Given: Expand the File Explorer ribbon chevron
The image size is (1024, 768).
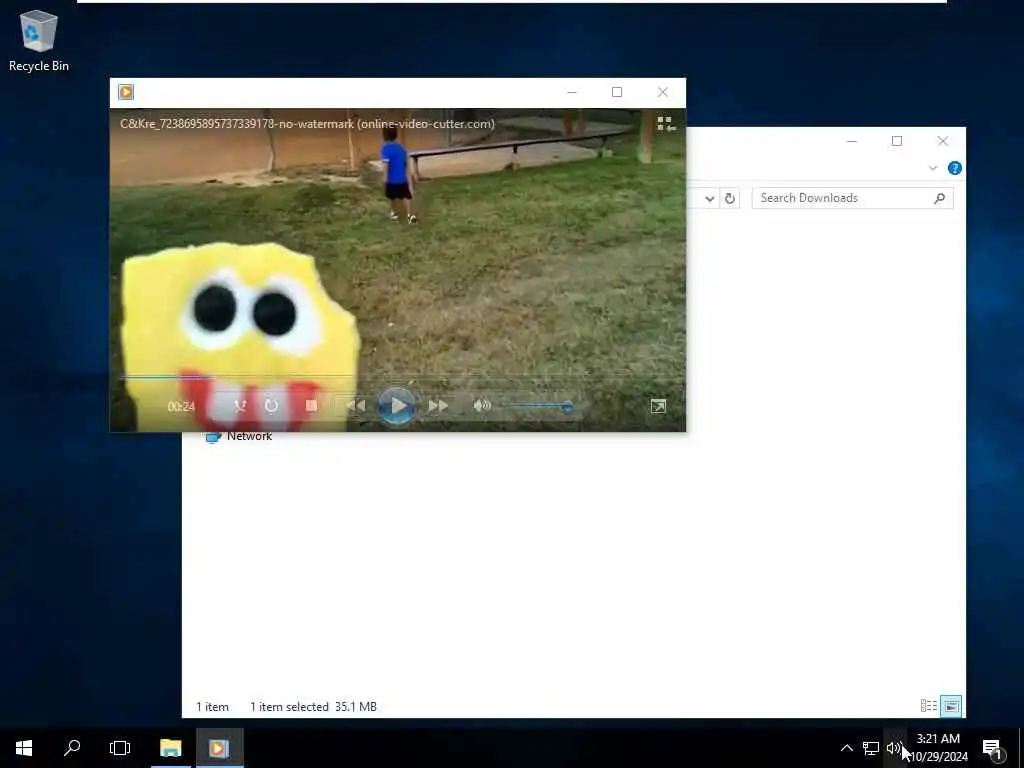Looking at the screenshot, I should (x=933, y=168).
